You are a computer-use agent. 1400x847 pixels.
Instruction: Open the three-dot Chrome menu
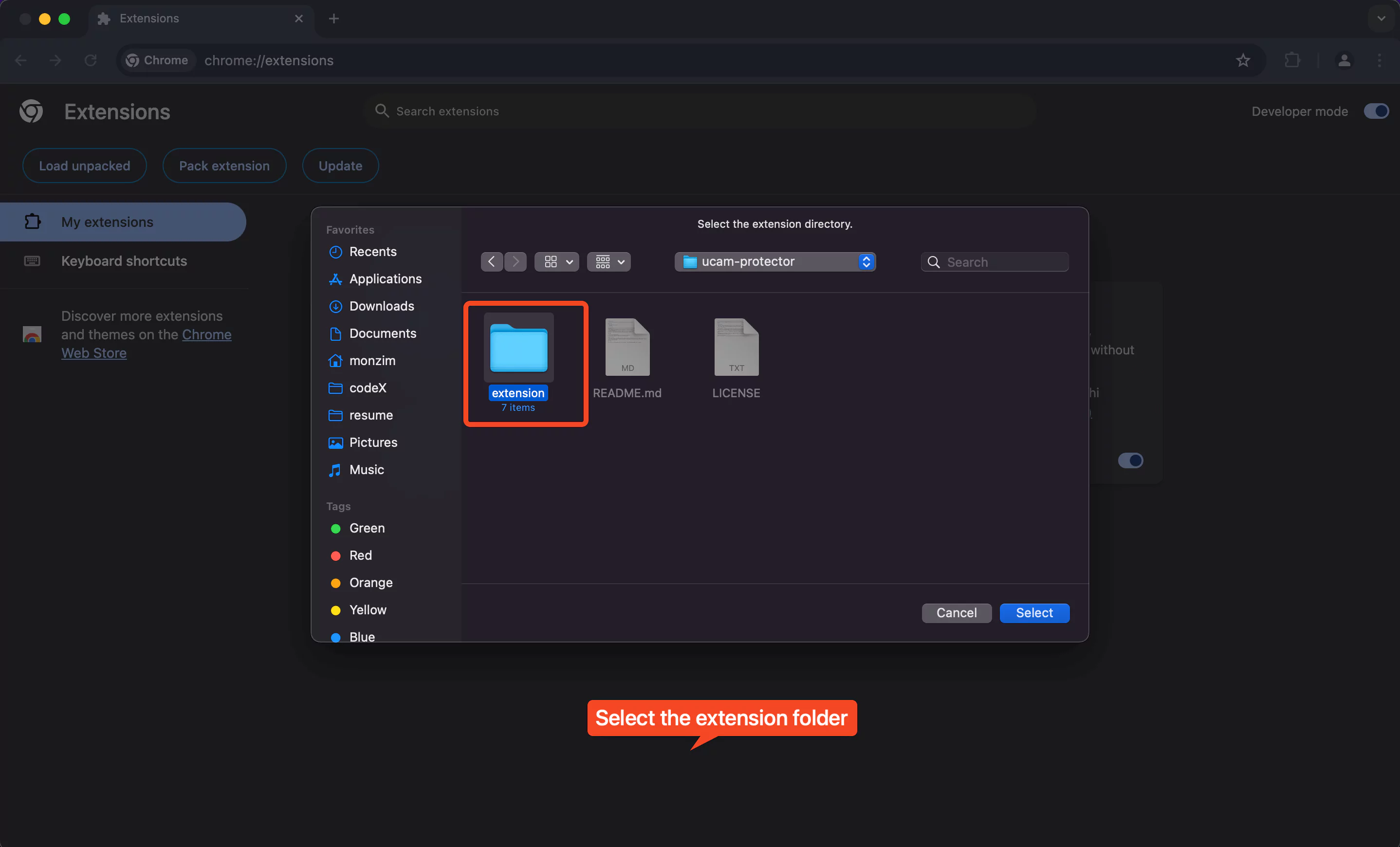coord(1380,60)
